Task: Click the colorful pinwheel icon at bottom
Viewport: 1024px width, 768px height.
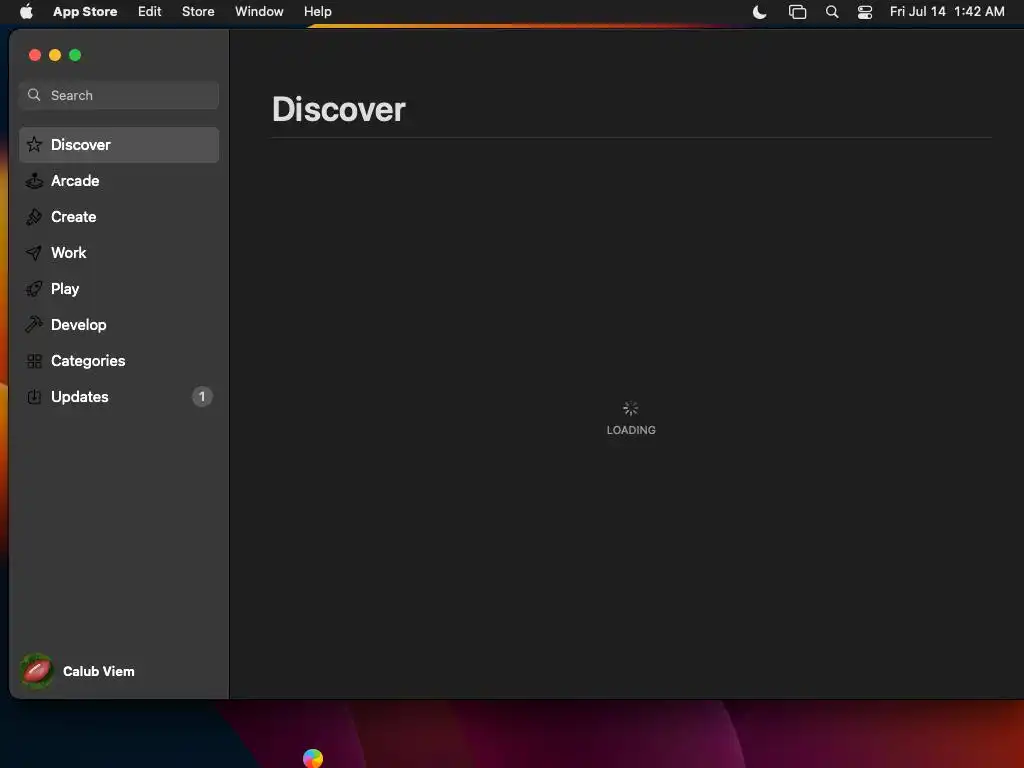Action: (x=313, y=758)
